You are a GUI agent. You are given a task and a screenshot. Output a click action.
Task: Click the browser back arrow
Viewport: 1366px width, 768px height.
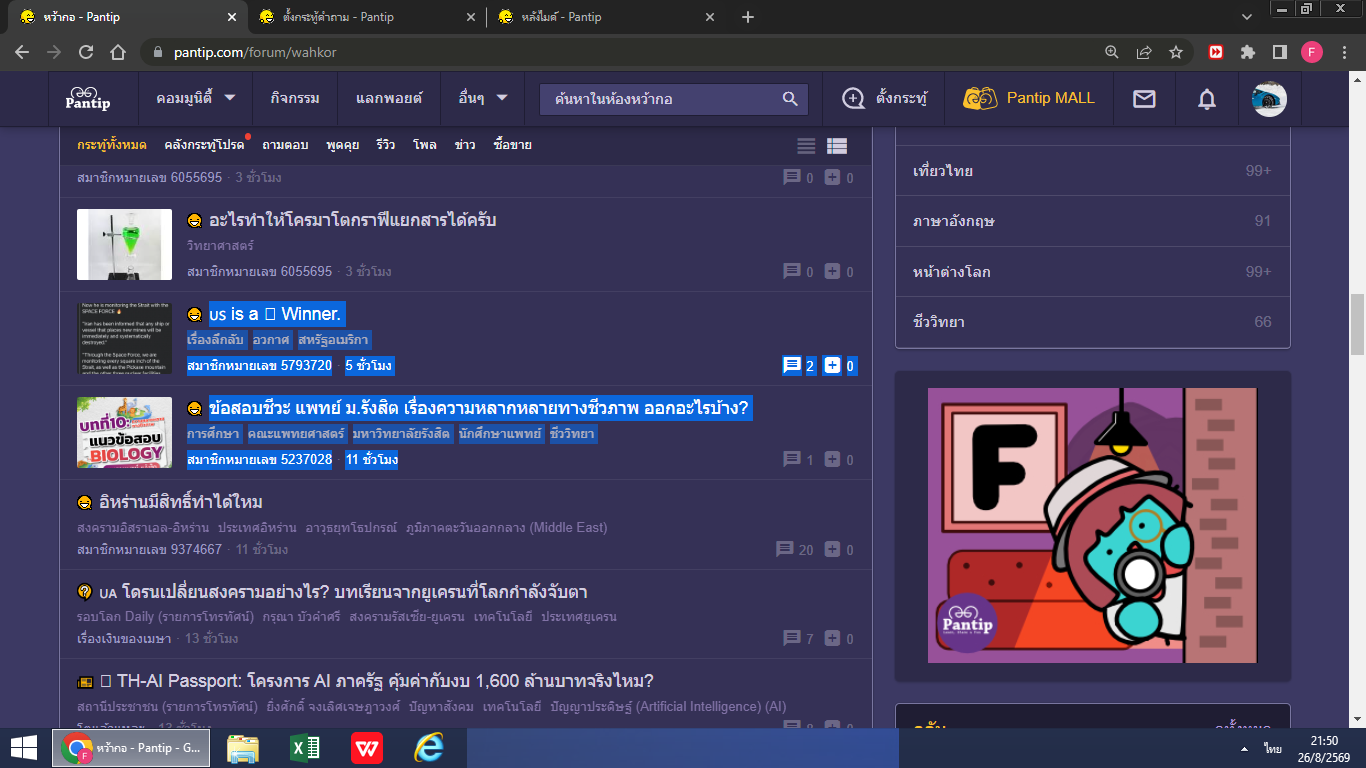(24, 52)
